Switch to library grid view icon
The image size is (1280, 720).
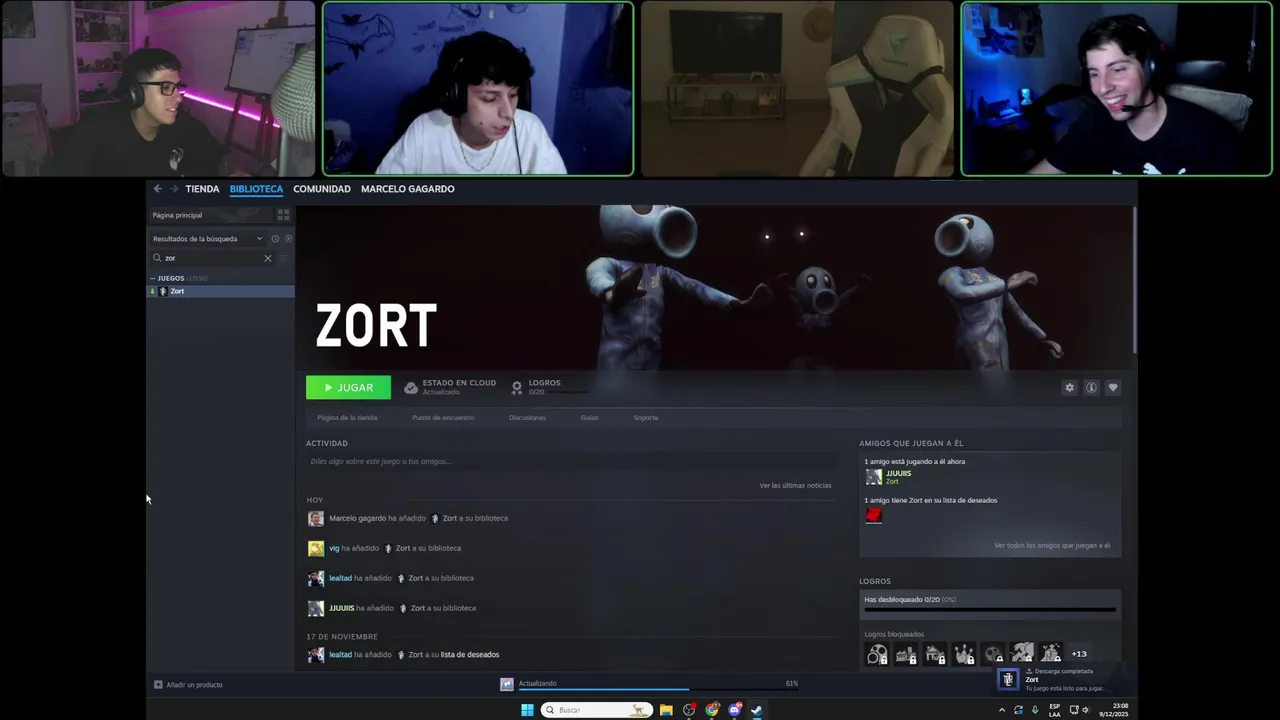[283, 215]
